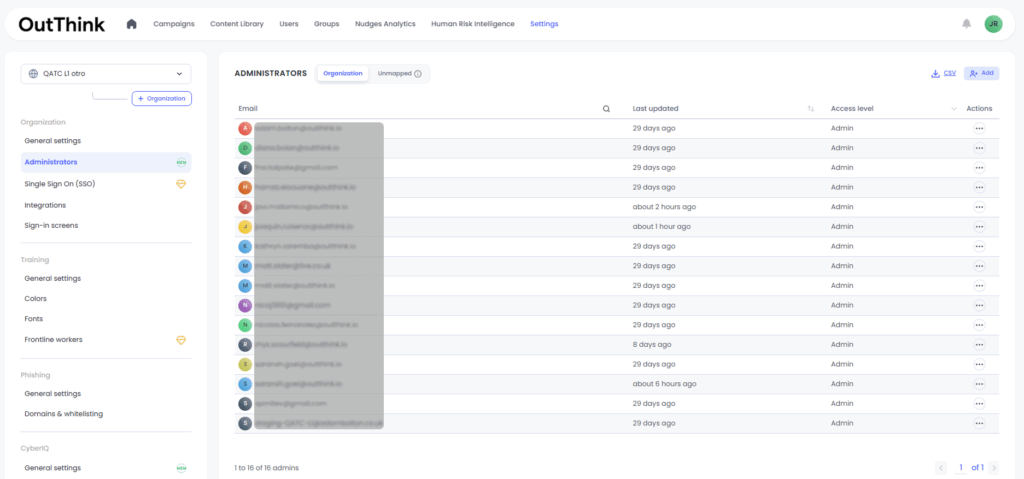1024x479 pixels.
Task: Open Campaigns in top navigation
Action: click(174, 24)
